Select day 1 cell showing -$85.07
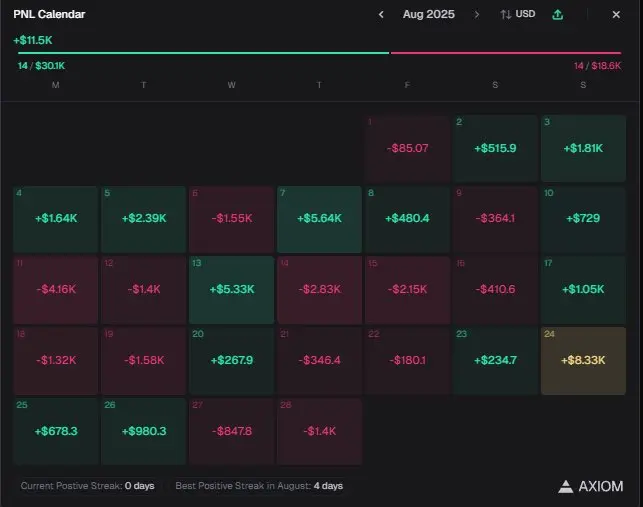The image size is (643, 507). 407,148
